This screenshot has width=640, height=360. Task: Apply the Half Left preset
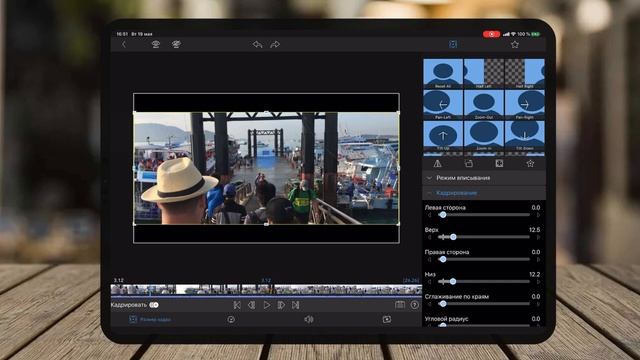tap(484, 73)
